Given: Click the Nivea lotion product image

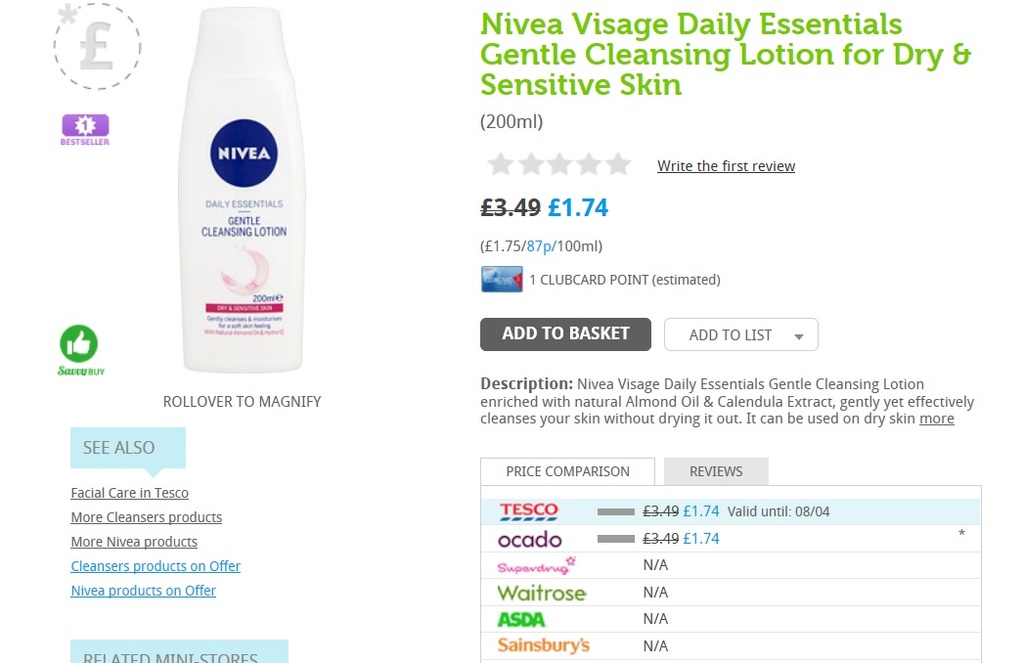Looking at the screenshot, I should pos(241,190).
